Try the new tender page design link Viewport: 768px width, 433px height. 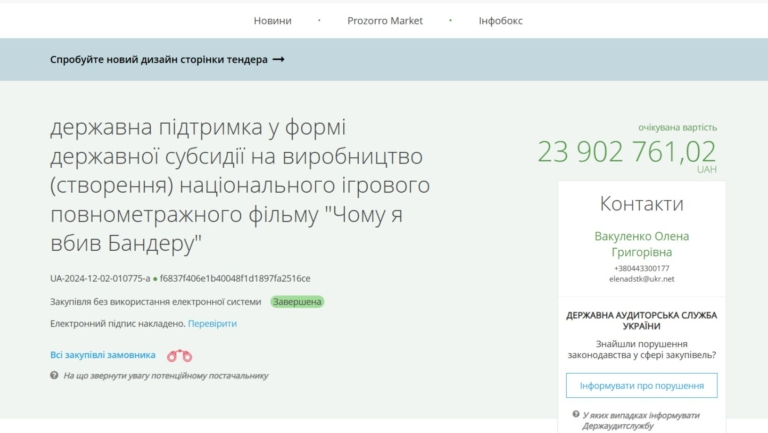click(159, 59)
